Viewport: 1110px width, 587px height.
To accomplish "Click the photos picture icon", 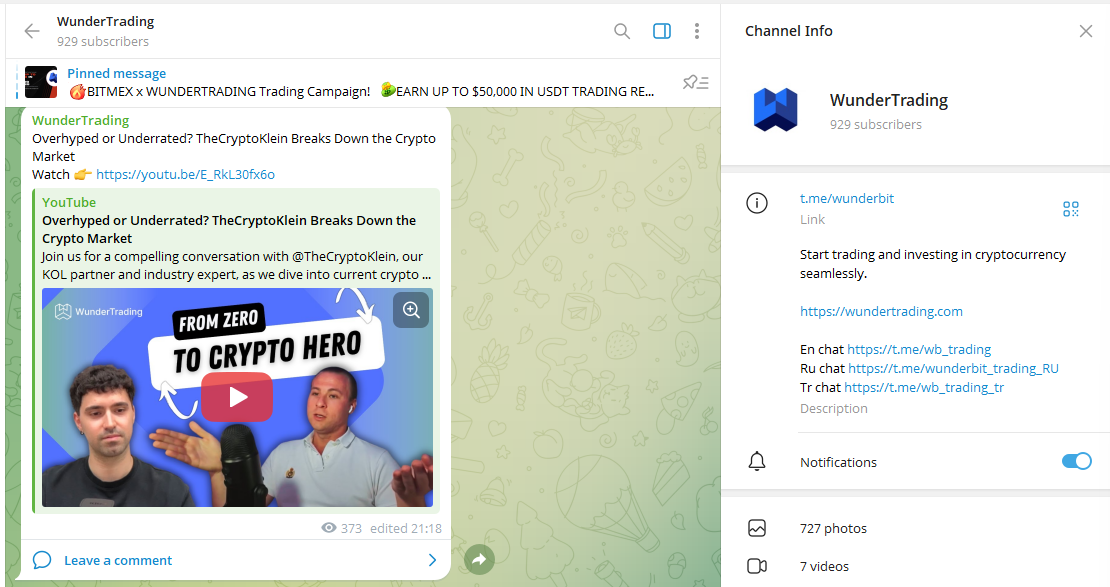I will (x=757, y=528).
